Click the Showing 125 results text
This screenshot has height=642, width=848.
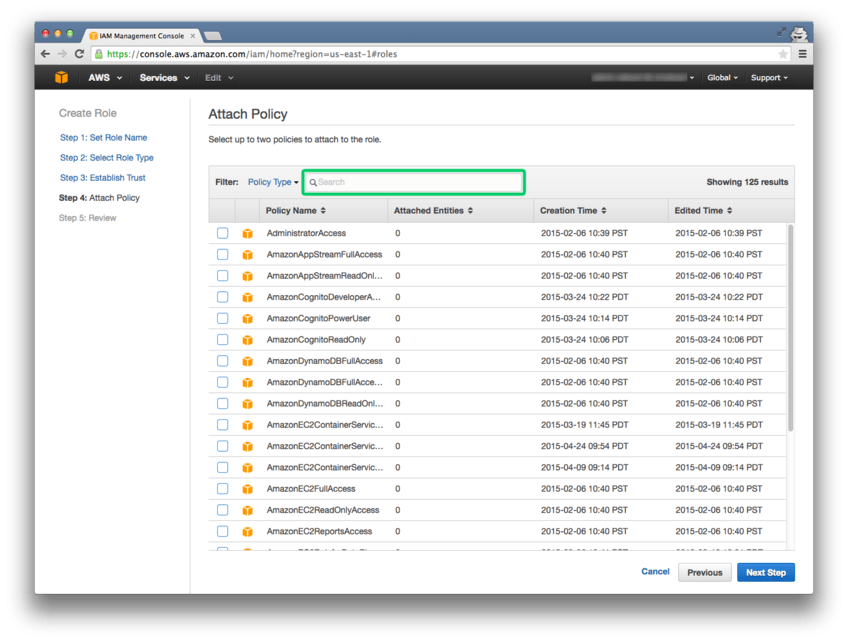[x=747, y=182]
